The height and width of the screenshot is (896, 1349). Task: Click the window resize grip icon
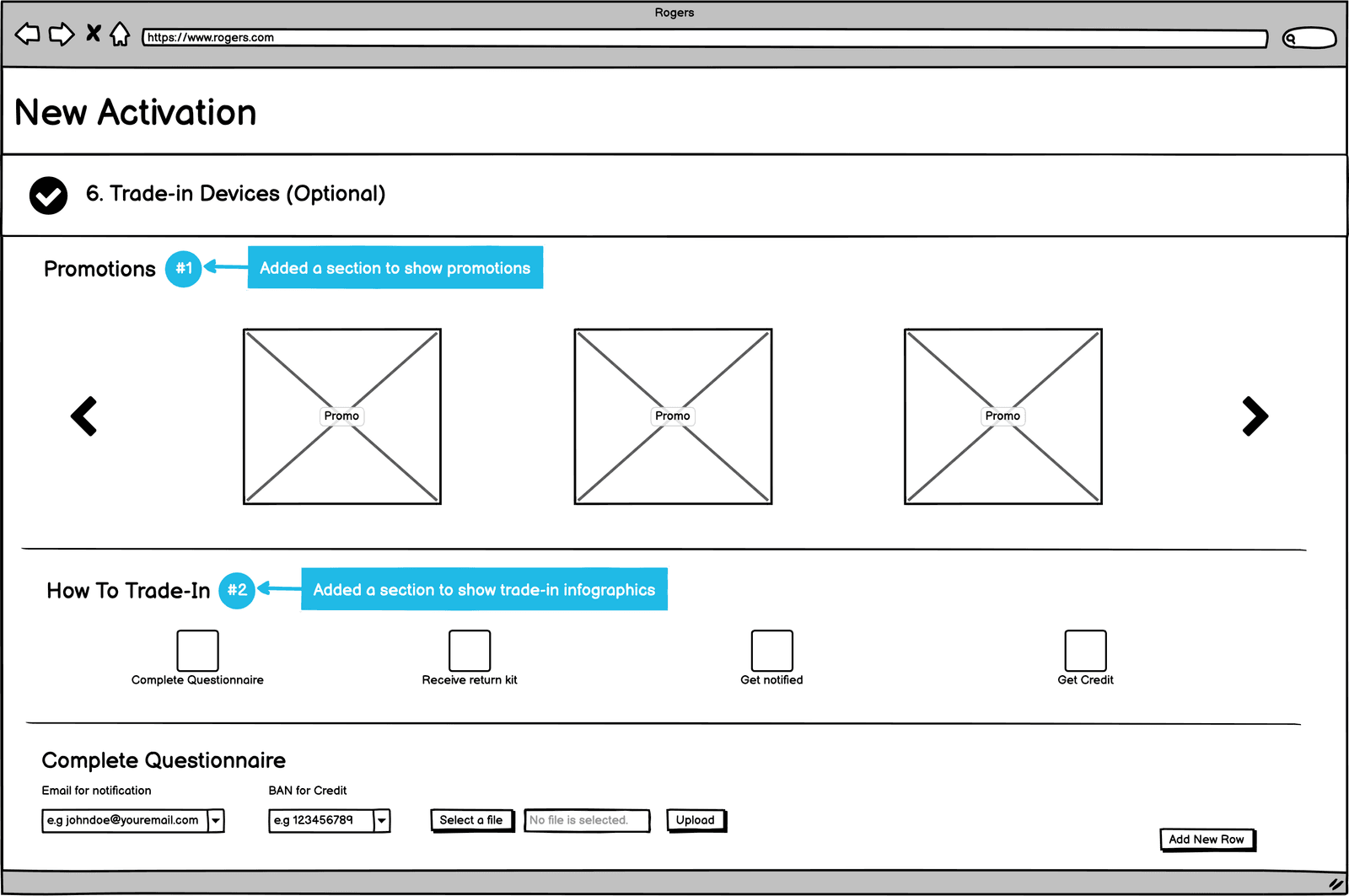[1336, 884]
